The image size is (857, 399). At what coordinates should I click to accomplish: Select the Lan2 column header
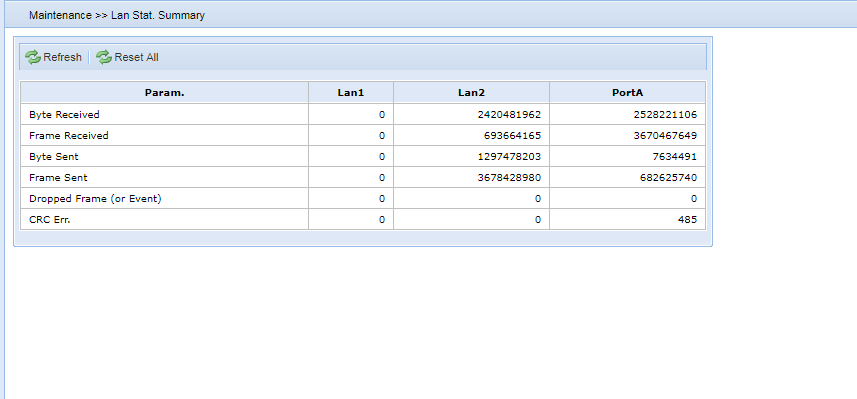coord(471,92)
